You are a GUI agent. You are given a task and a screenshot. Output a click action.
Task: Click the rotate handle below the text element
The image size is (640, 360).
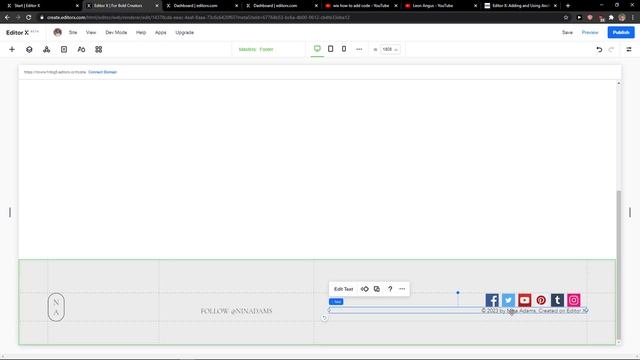324,318
